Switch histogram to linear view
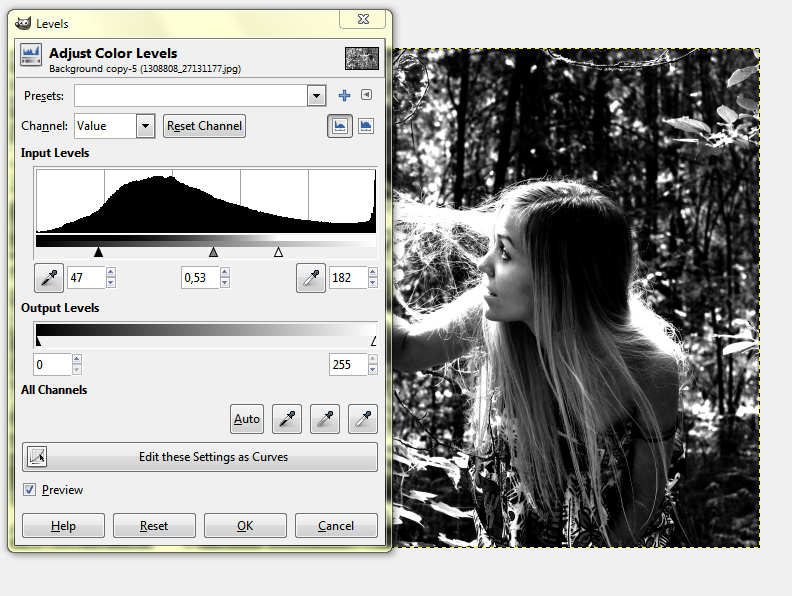The image size is (792, 596). pos(339,126)
